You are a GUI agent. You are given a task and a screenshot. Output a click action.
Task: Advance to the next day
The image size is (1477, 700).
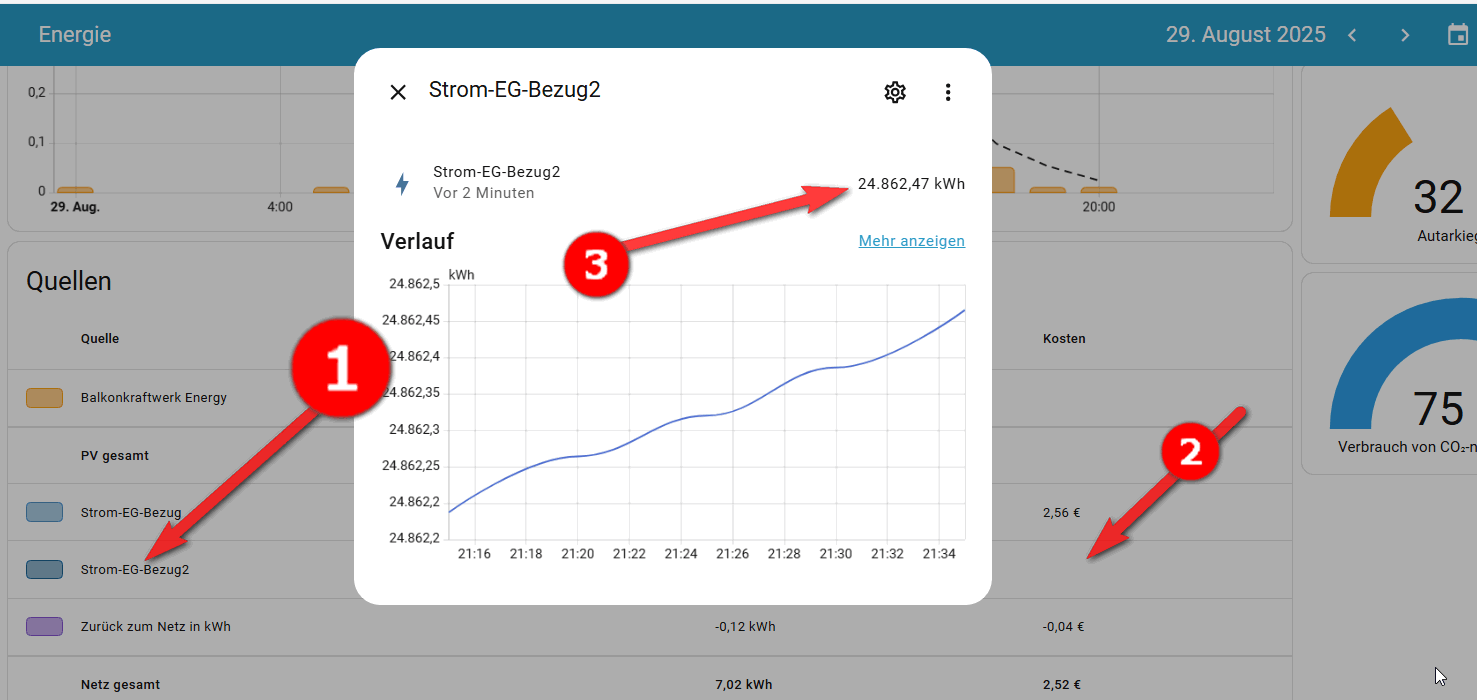(x=1405, y=35)
